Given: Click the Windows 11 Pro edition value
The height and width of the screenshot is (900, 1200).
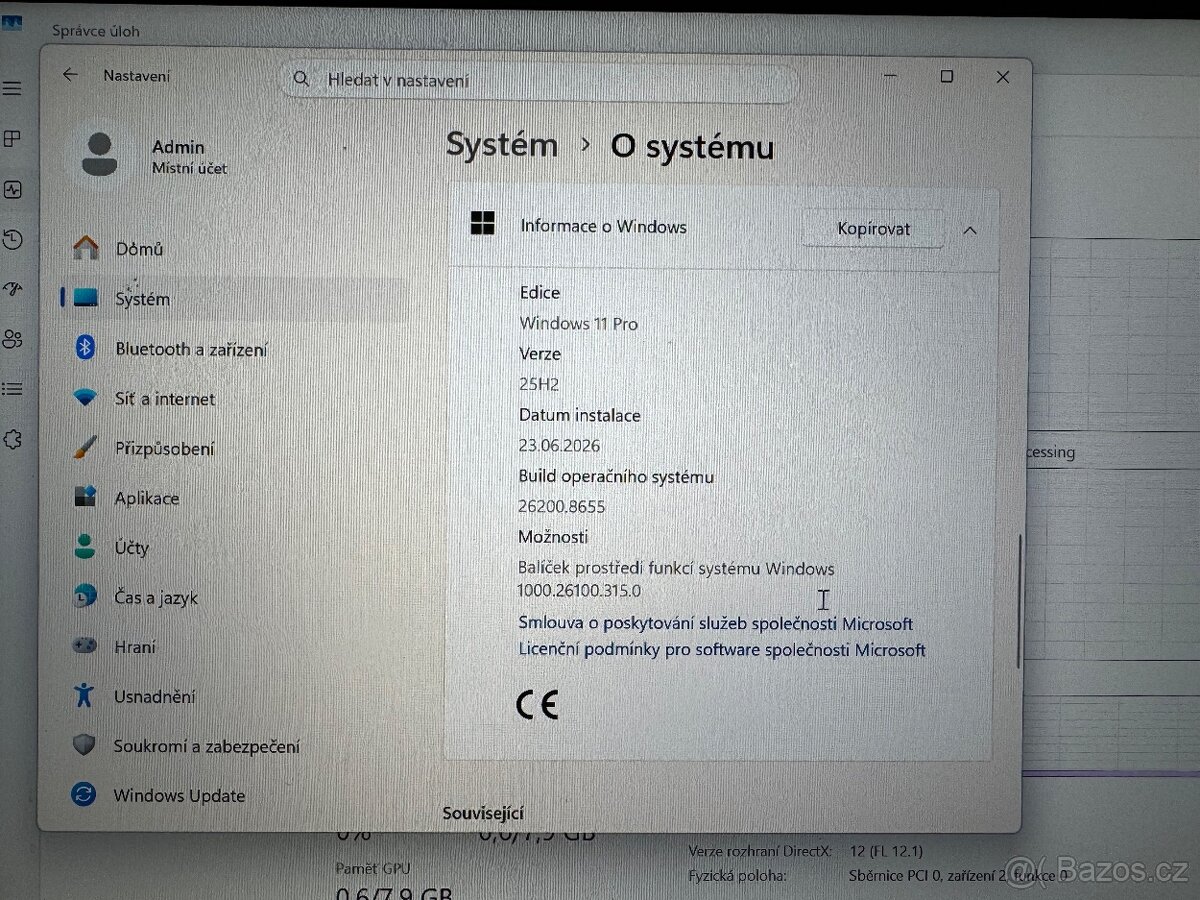Looking at the screenshot, I should pyautogui.click(x=578, y=323).
